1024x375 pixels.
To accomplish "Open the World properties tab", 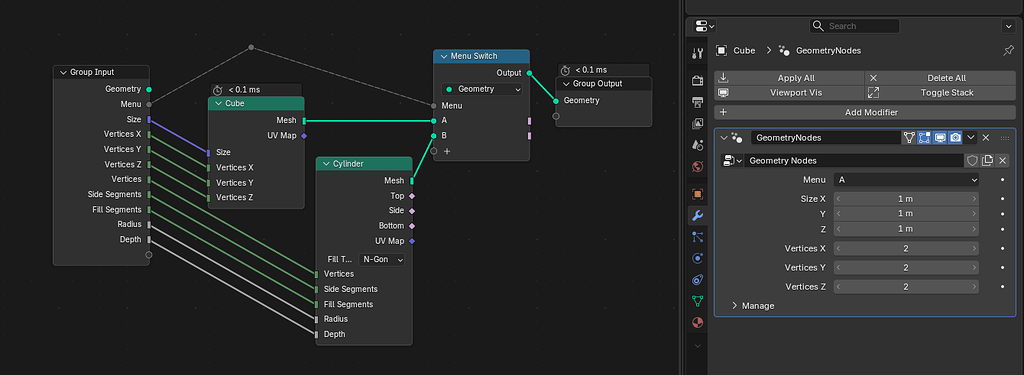I will [697, 166].
